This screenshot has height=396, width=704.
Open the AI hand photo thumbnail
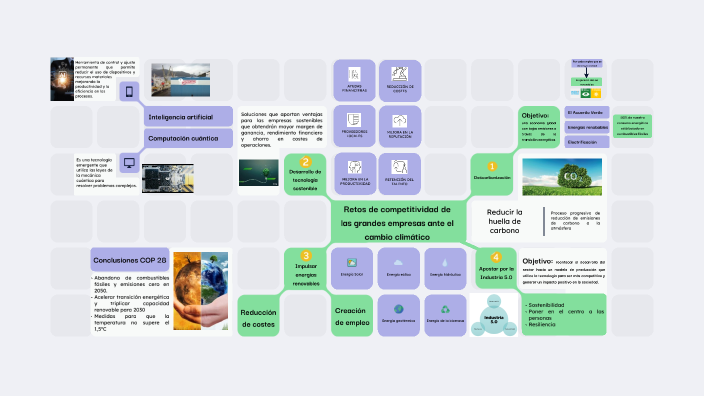tap(62, 79)
